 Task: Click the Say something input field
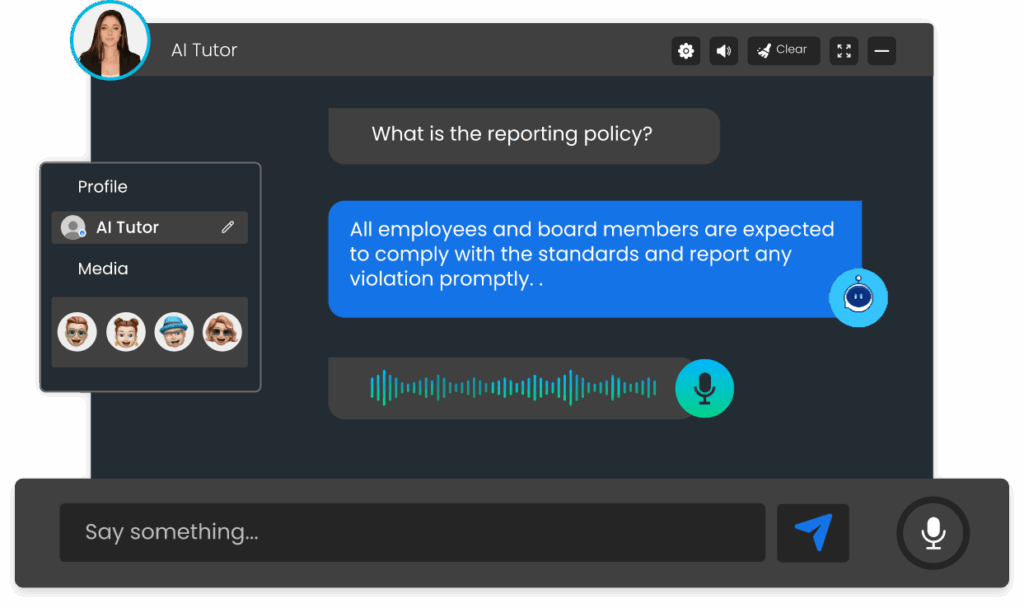click(412, 532)
